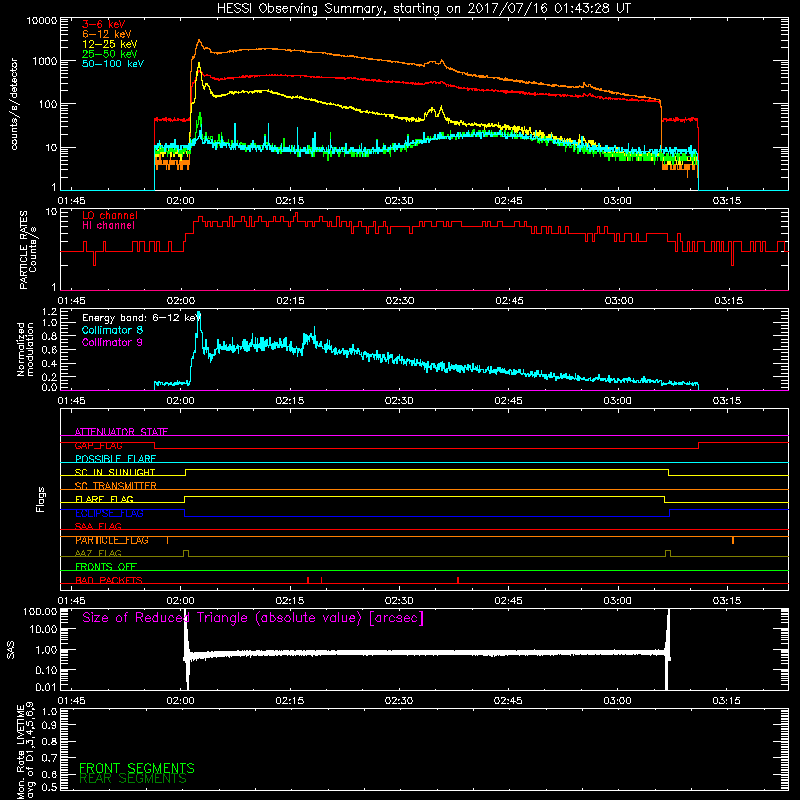Click the HESSI Observing Summary title text
This screenshot has width=800, height=800.
click(423, 9)
